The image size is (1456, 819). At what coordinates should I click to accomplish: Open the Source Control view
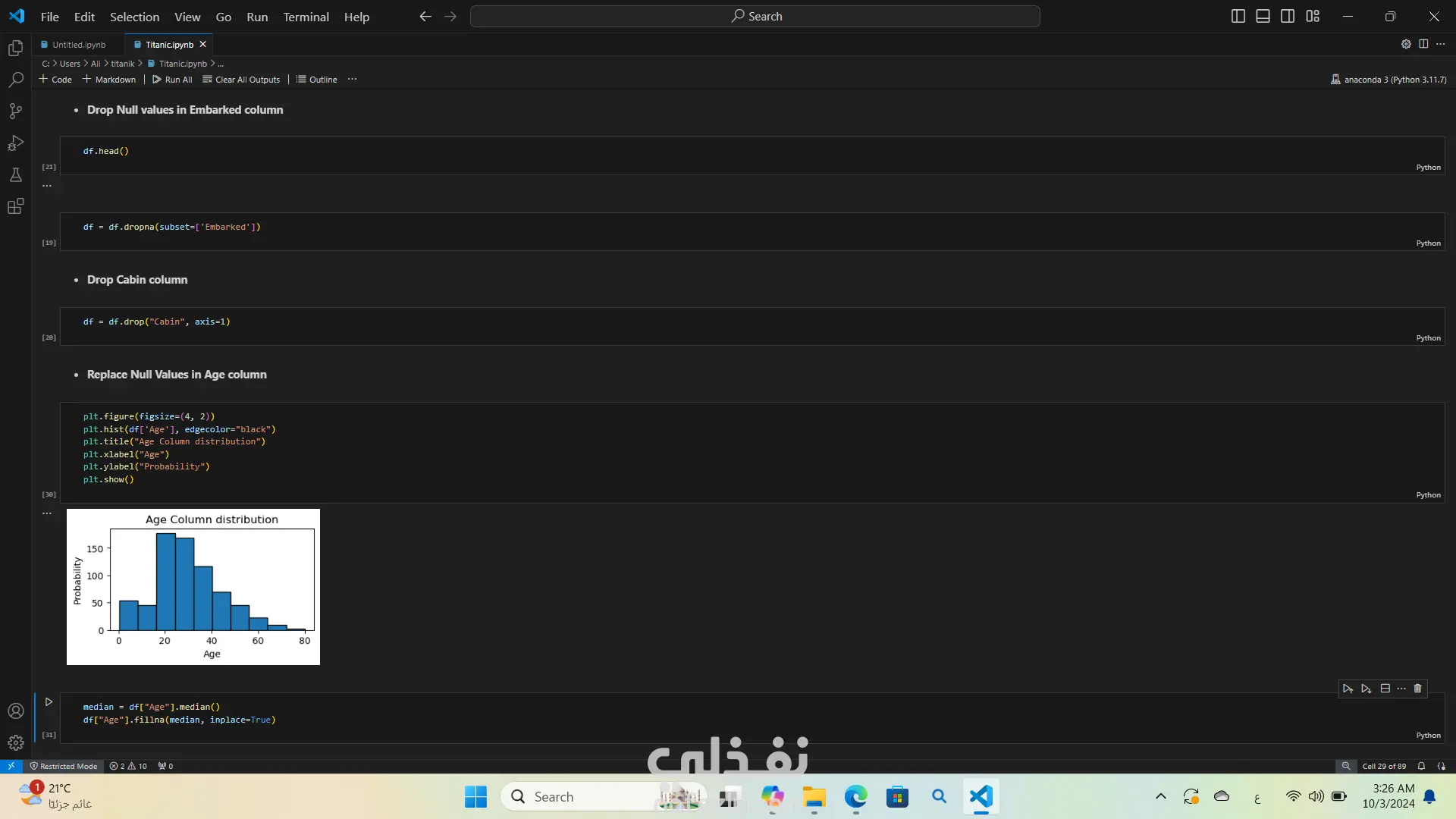point(15,111)
